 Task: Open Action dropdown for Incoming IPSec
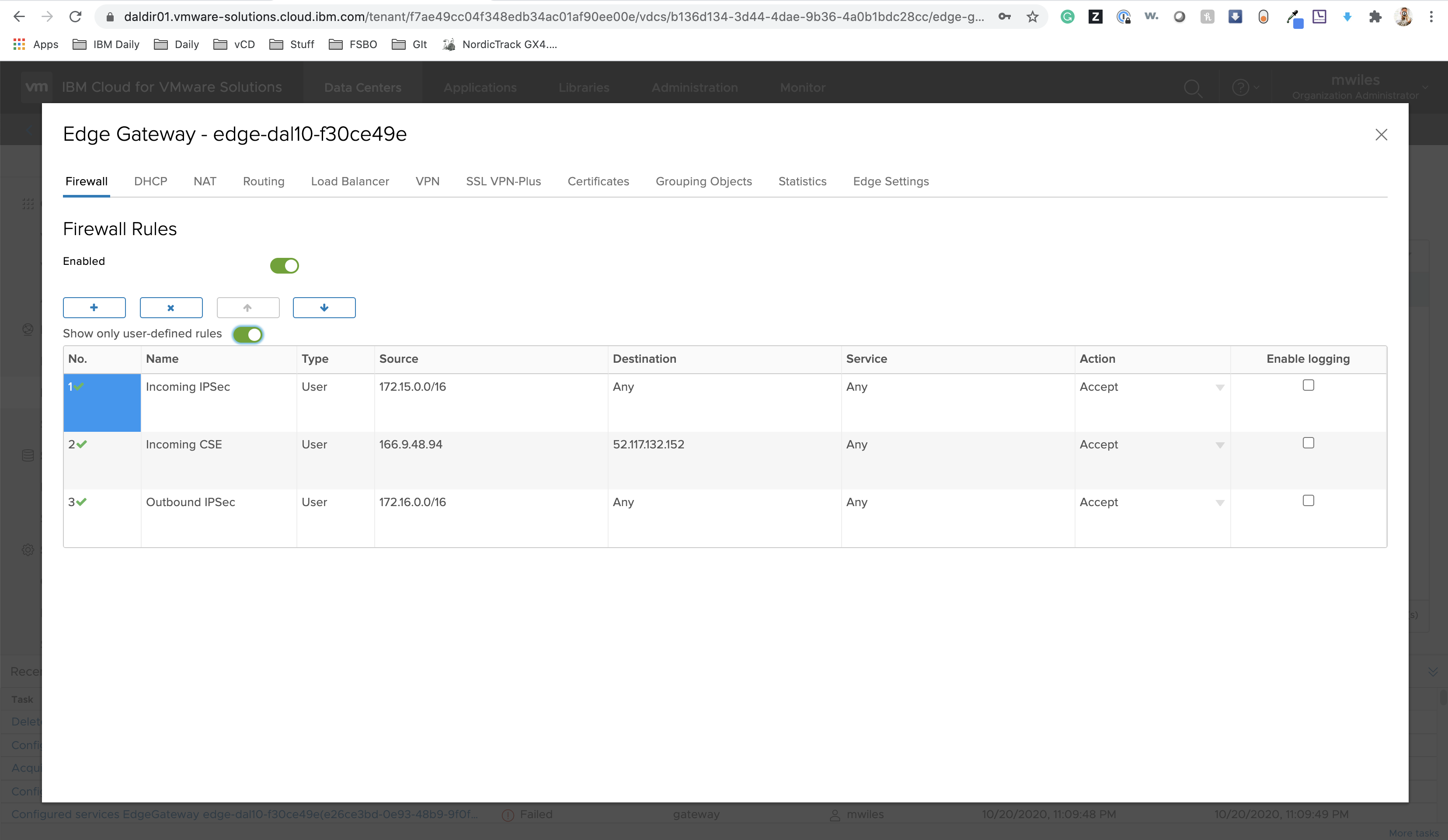(1219, 387)
